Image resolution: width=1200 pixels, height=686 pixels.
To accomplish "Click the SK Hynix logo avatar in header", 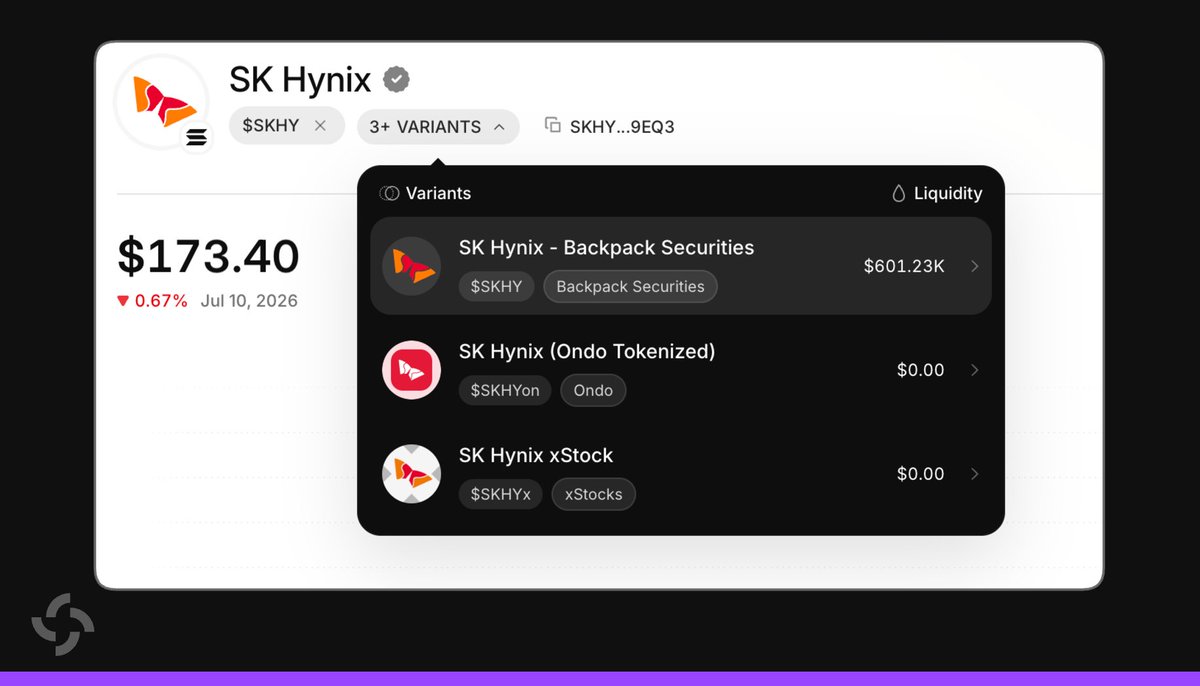I will tap(161, 102).
